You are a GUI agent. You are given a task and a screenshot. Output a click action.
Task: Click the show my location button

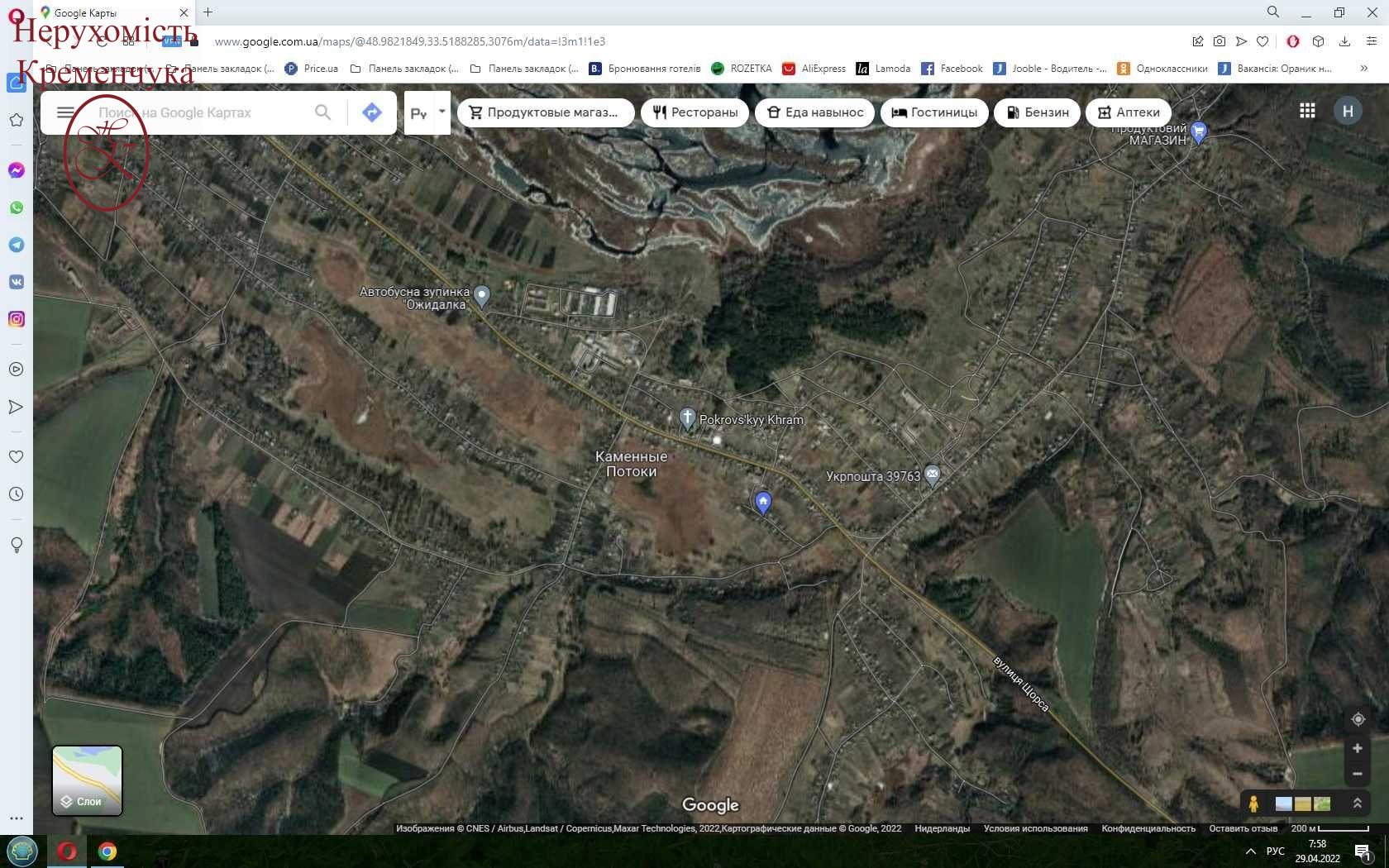1358,719
